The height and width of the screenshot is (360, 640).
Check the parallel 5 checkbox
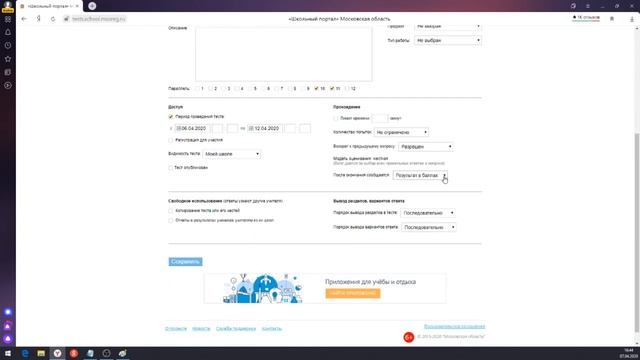(250, 89)
